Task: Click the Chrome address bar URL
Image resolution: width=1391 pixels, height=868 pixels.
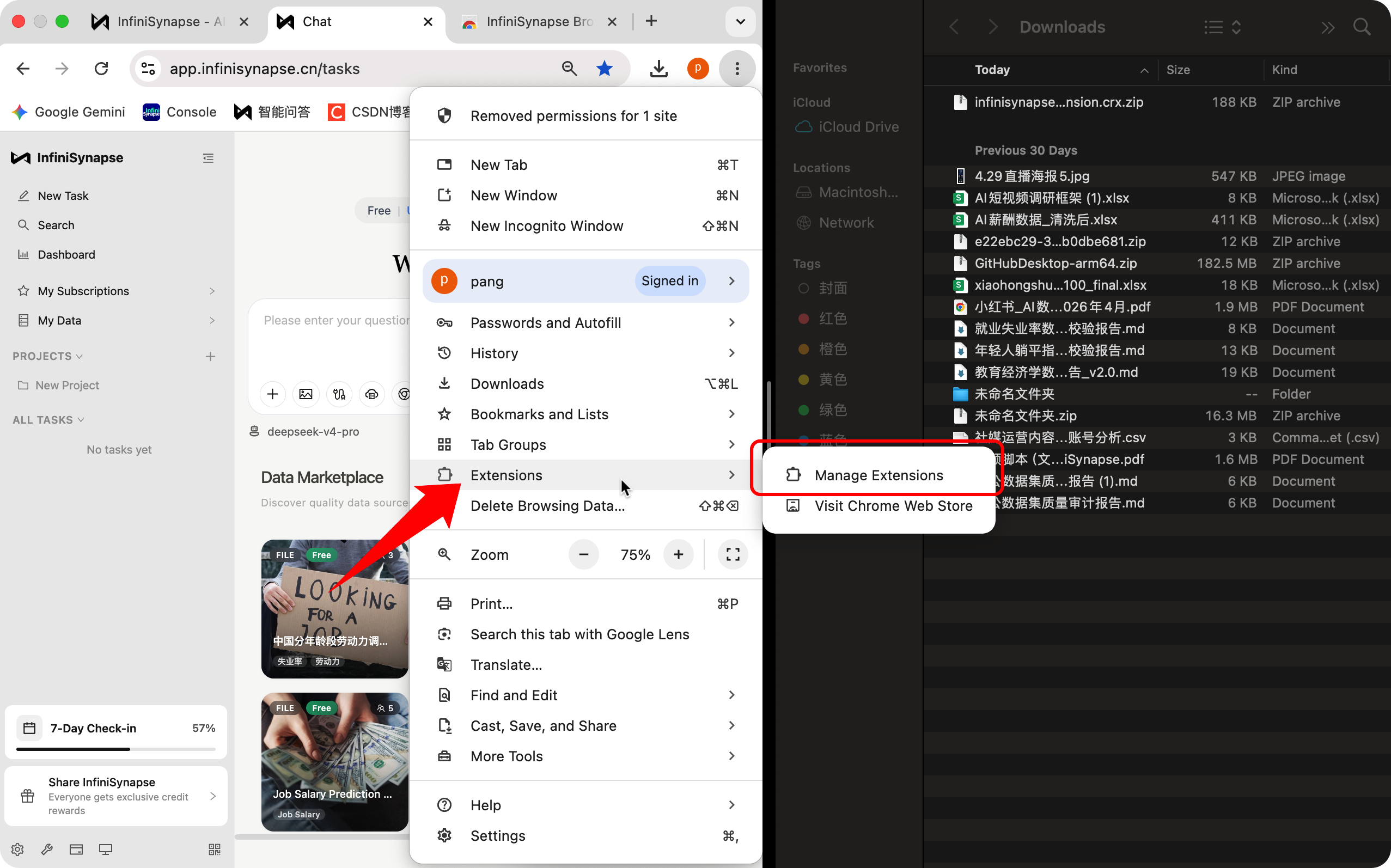Action: point(265,69)
